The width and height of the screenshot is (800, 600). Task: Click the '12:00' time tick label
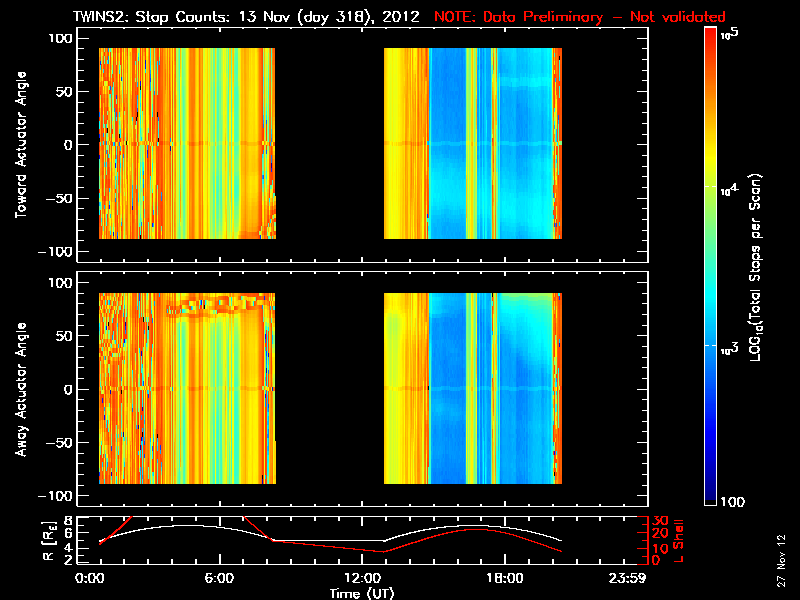362,579
